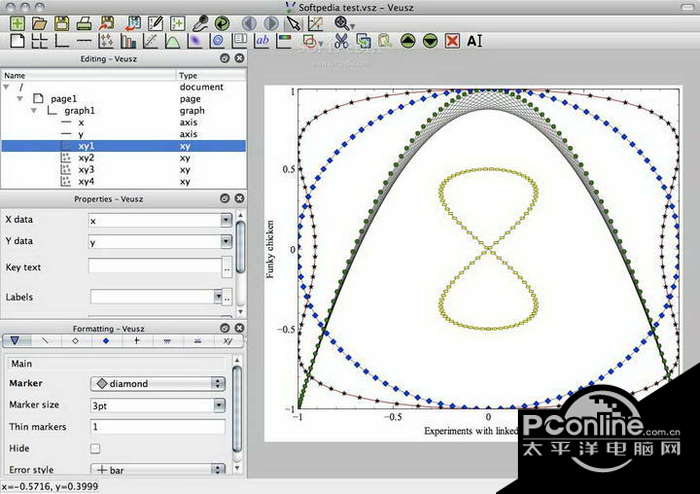The height and width of the screenshot is (494, 700).
Task: Move widget up with green up arrow
Action: [x=408, y=41]
